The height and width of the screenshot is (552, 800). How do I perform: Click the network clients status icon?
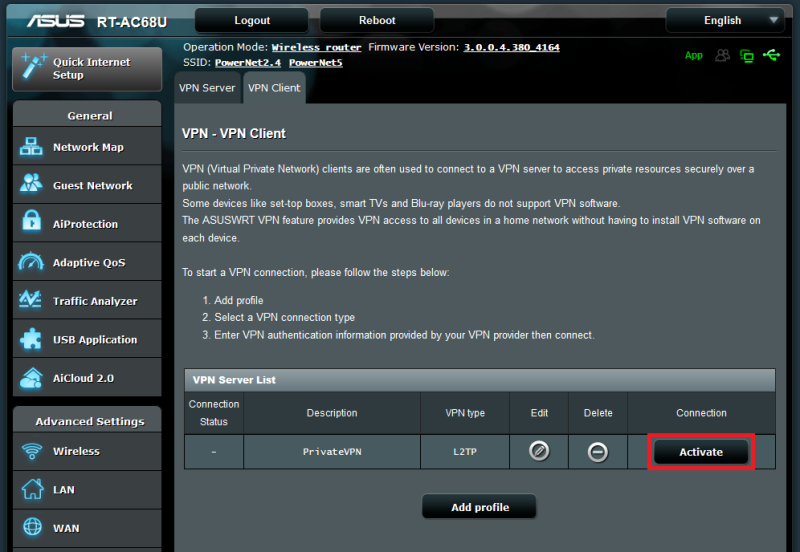click(x=746, y=55)
